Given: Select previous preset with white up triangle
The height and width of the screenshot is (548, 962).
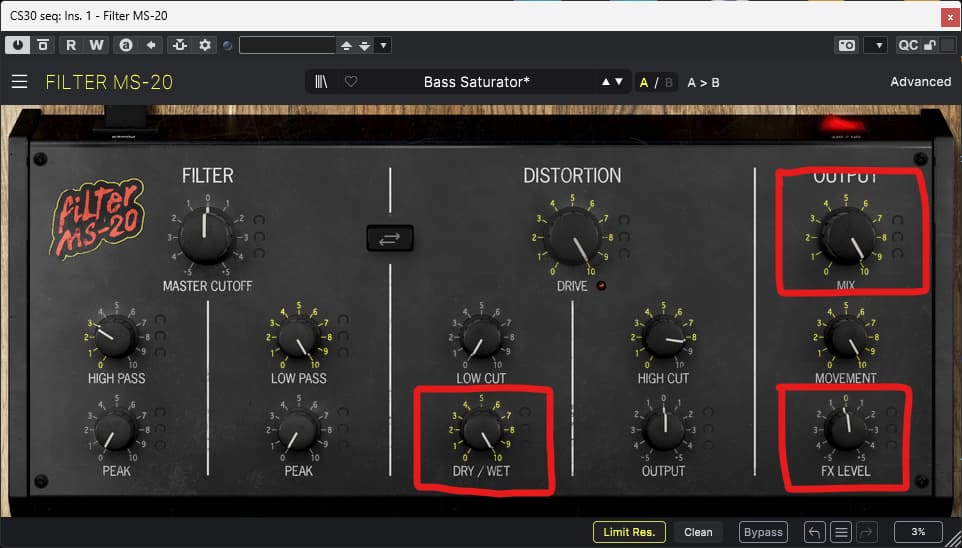Looking at the screenshot, I should tap(606, 82).
